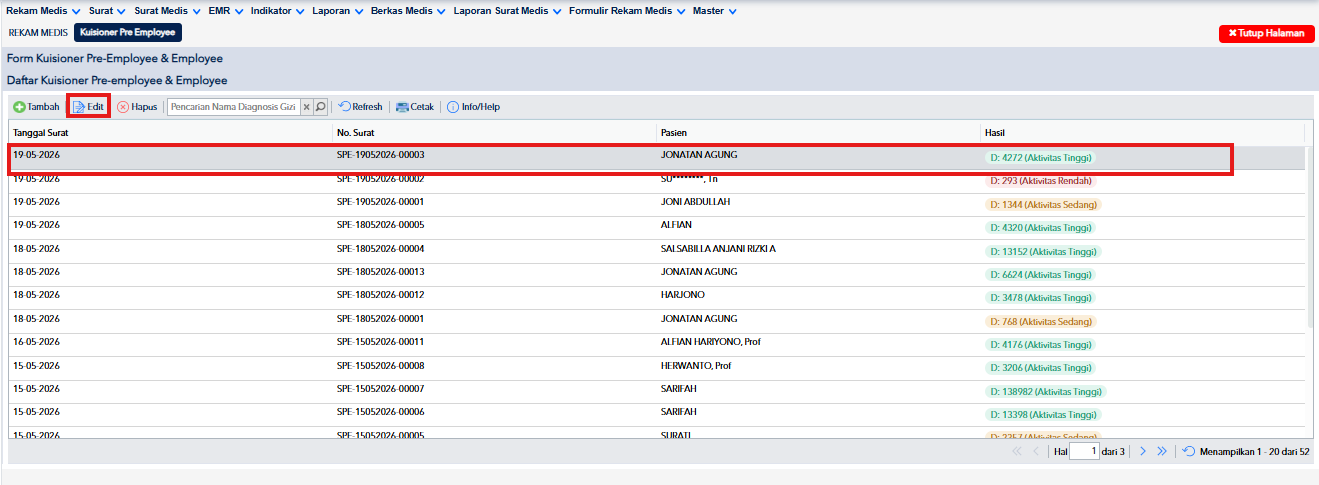This screenshot has height=485, width=1319.
Task: Open Info/Help
Action: (473, 107)
